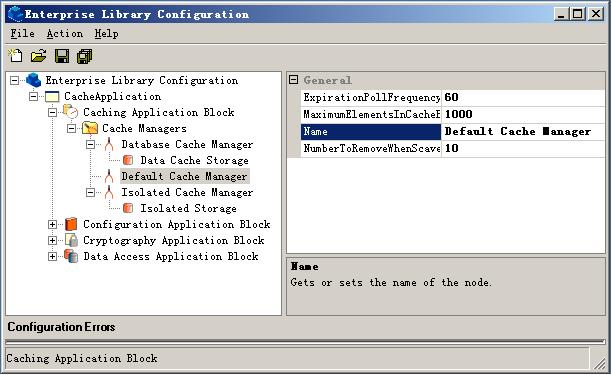Viewport: 612px width, 375px height.
Task: Expand the Cryptography Application Block node
Action: 52,240
